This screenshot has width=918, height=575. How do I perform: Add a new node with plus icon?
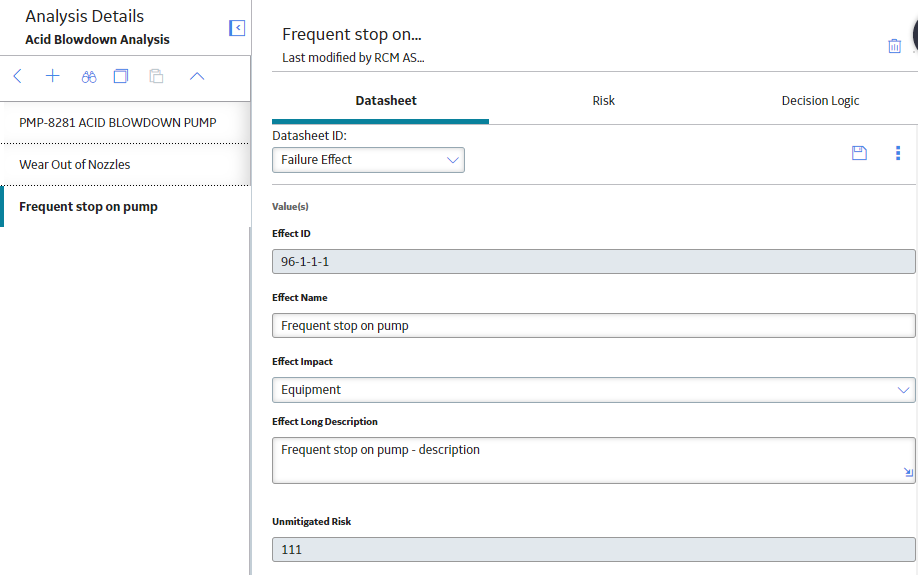click(53, 76)
